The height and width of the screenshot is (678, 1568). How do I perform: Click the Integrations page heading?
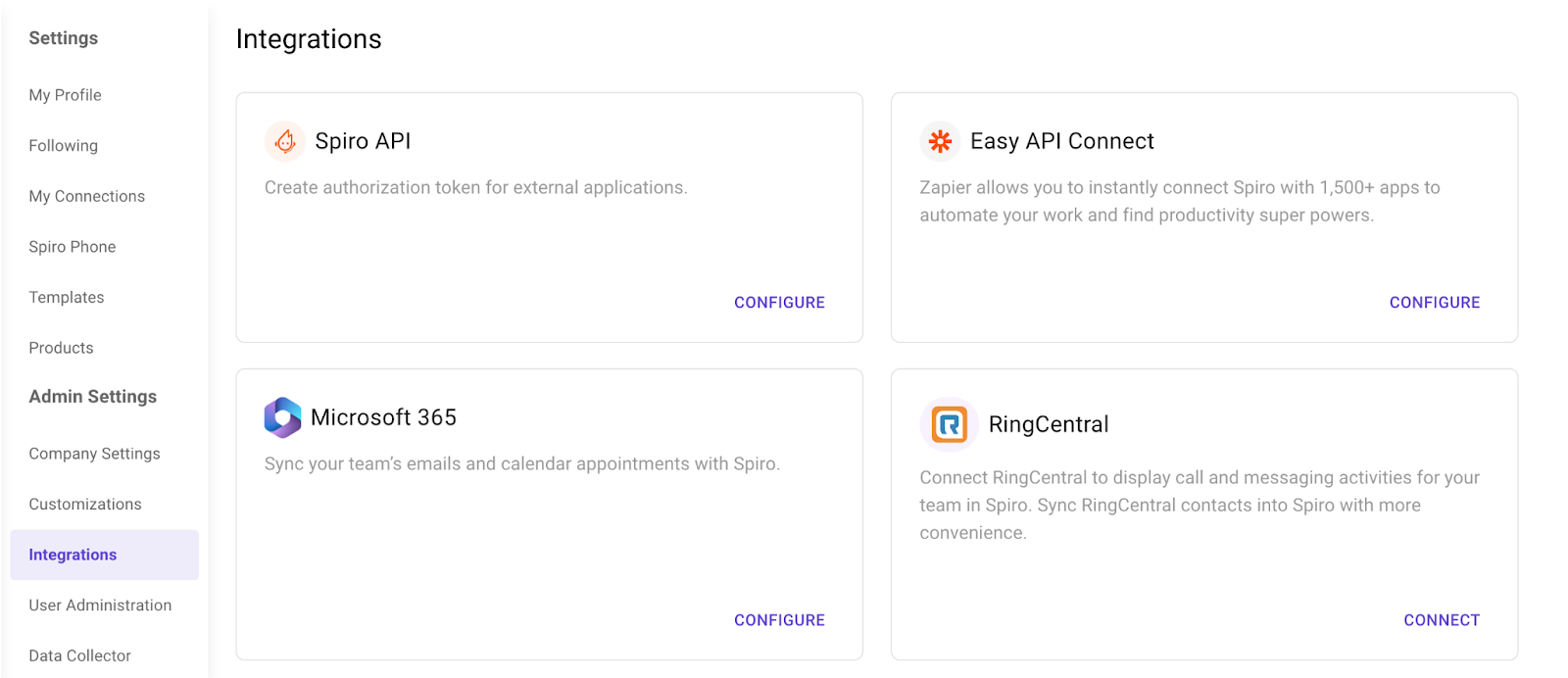[309, 39]
